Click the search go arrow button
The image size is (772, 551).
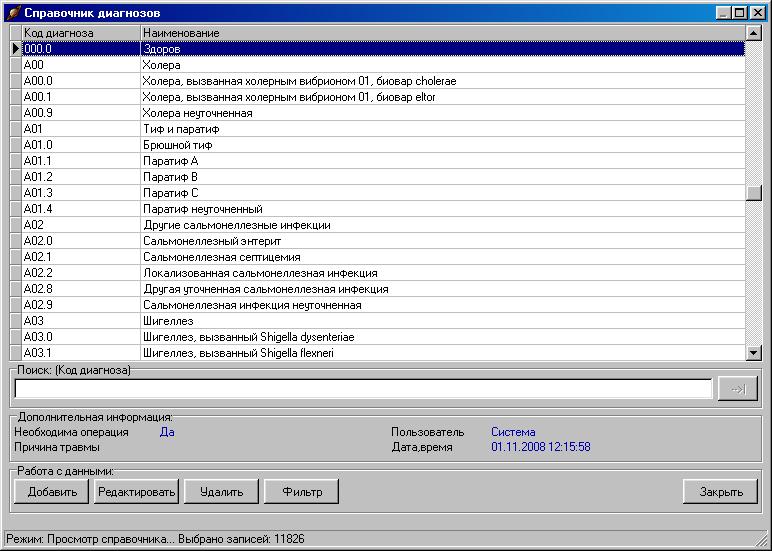(737, 389)
